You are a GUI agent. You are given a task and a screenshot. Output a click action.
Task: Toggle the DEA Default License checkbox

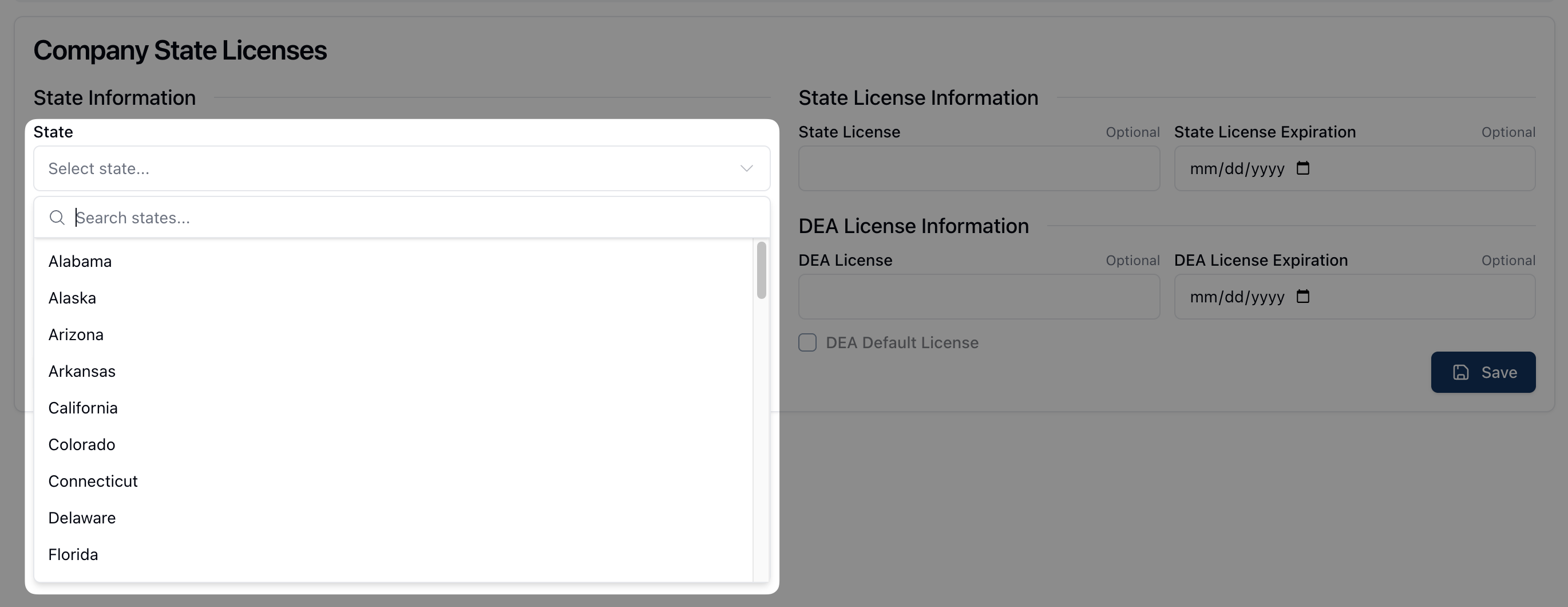807,343
